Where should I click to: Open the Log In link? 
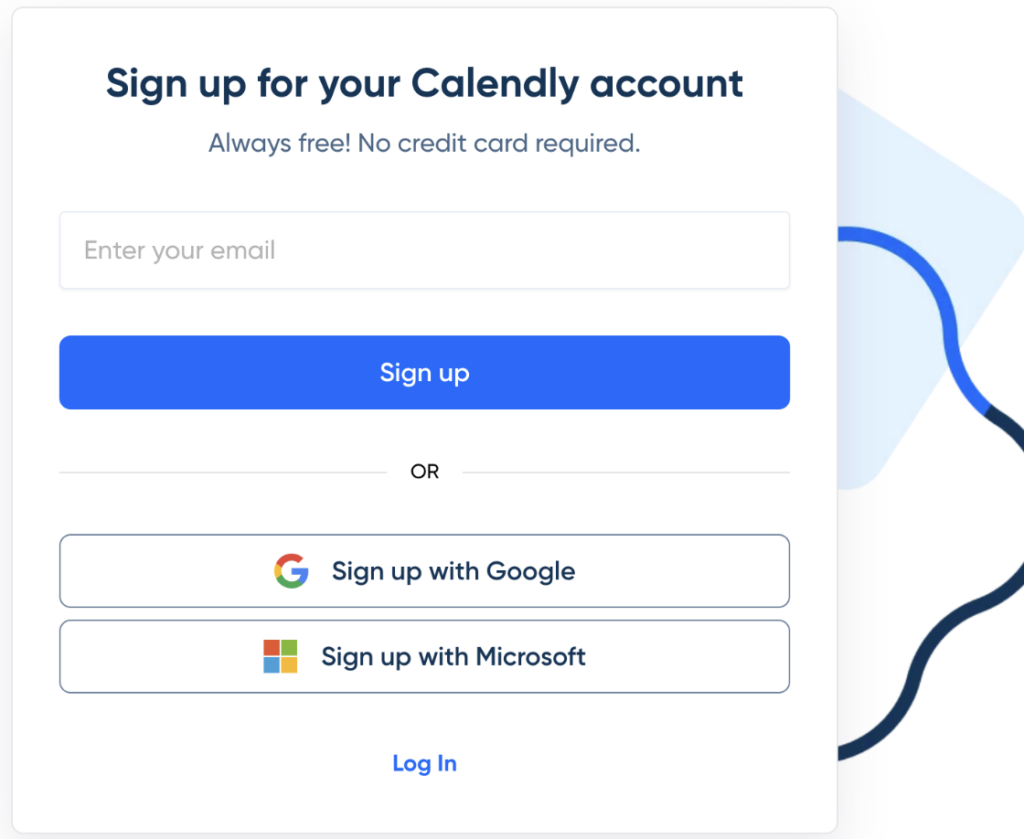(x=424, y=763)
